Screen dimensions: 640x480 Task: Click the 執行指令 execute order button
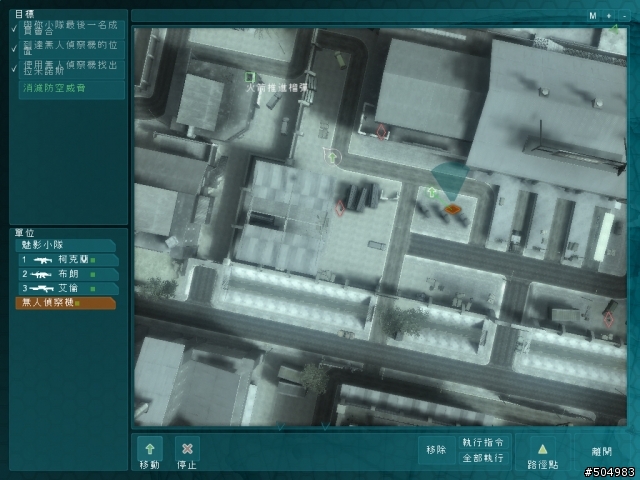click(x=483, y=442)
